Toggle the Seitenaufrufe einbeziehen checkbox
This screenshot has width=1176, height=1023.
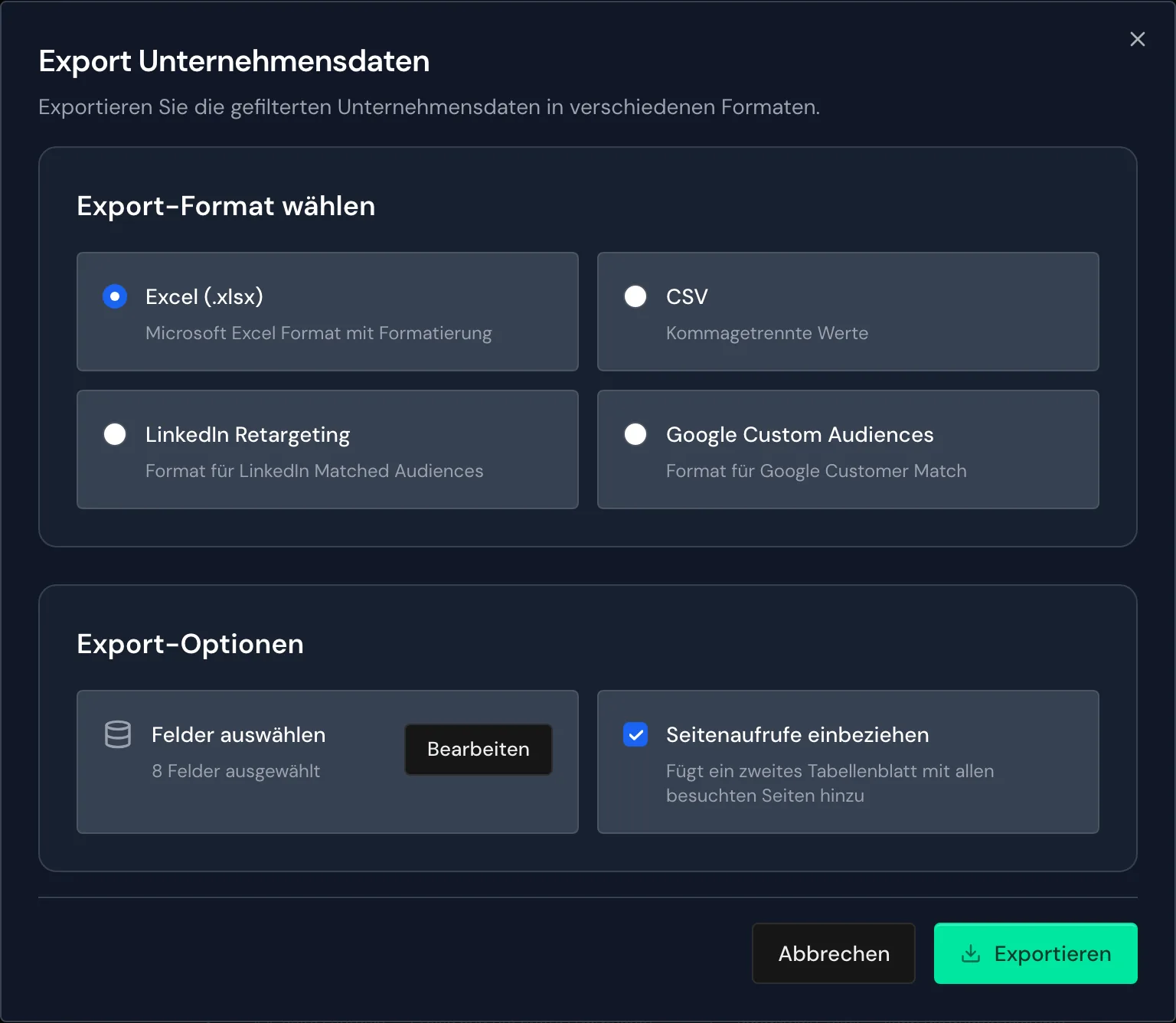coord(635,734)
